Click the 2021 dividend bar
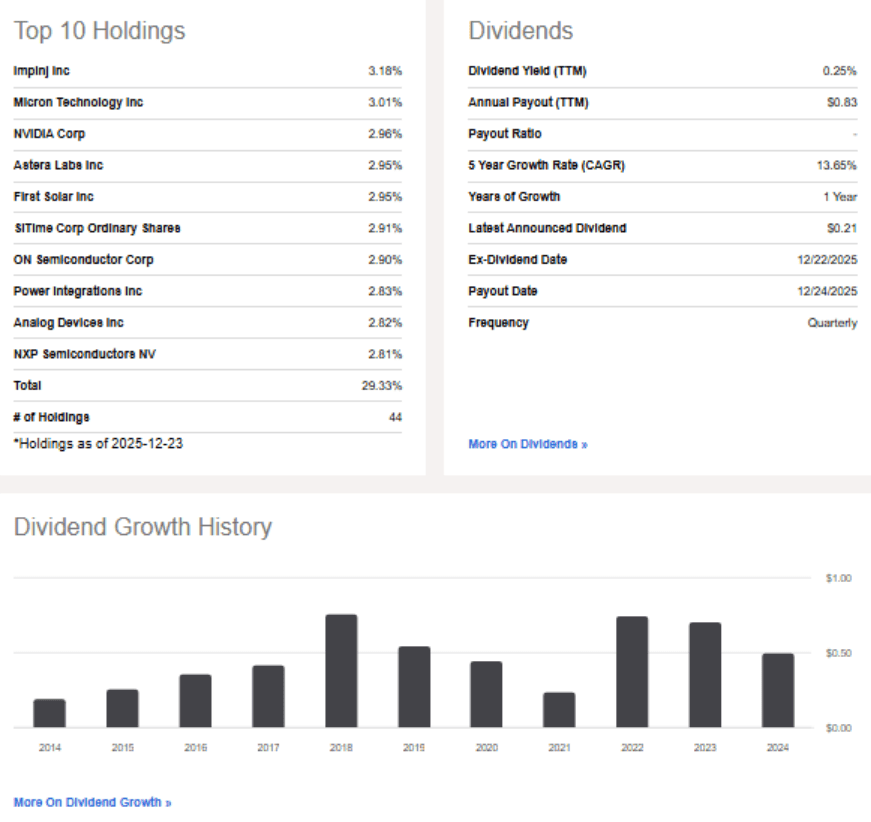This screenshot has width=871, height=822. pos(559,710)
